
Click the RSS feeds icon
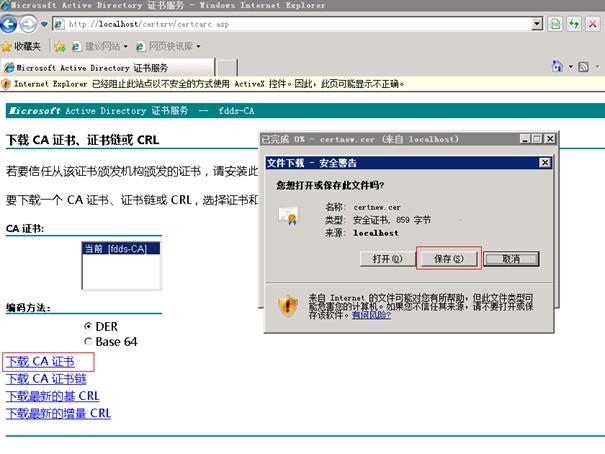tap(583, 67)
